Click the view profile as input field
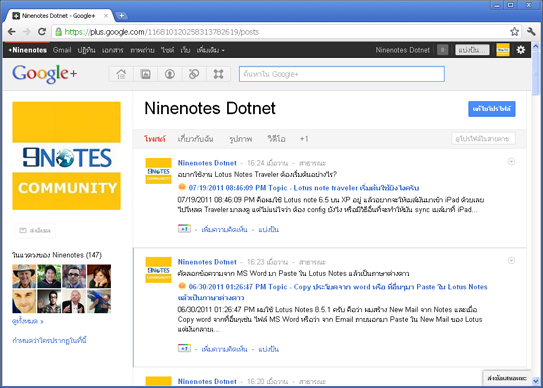 [x=483, y=139]
